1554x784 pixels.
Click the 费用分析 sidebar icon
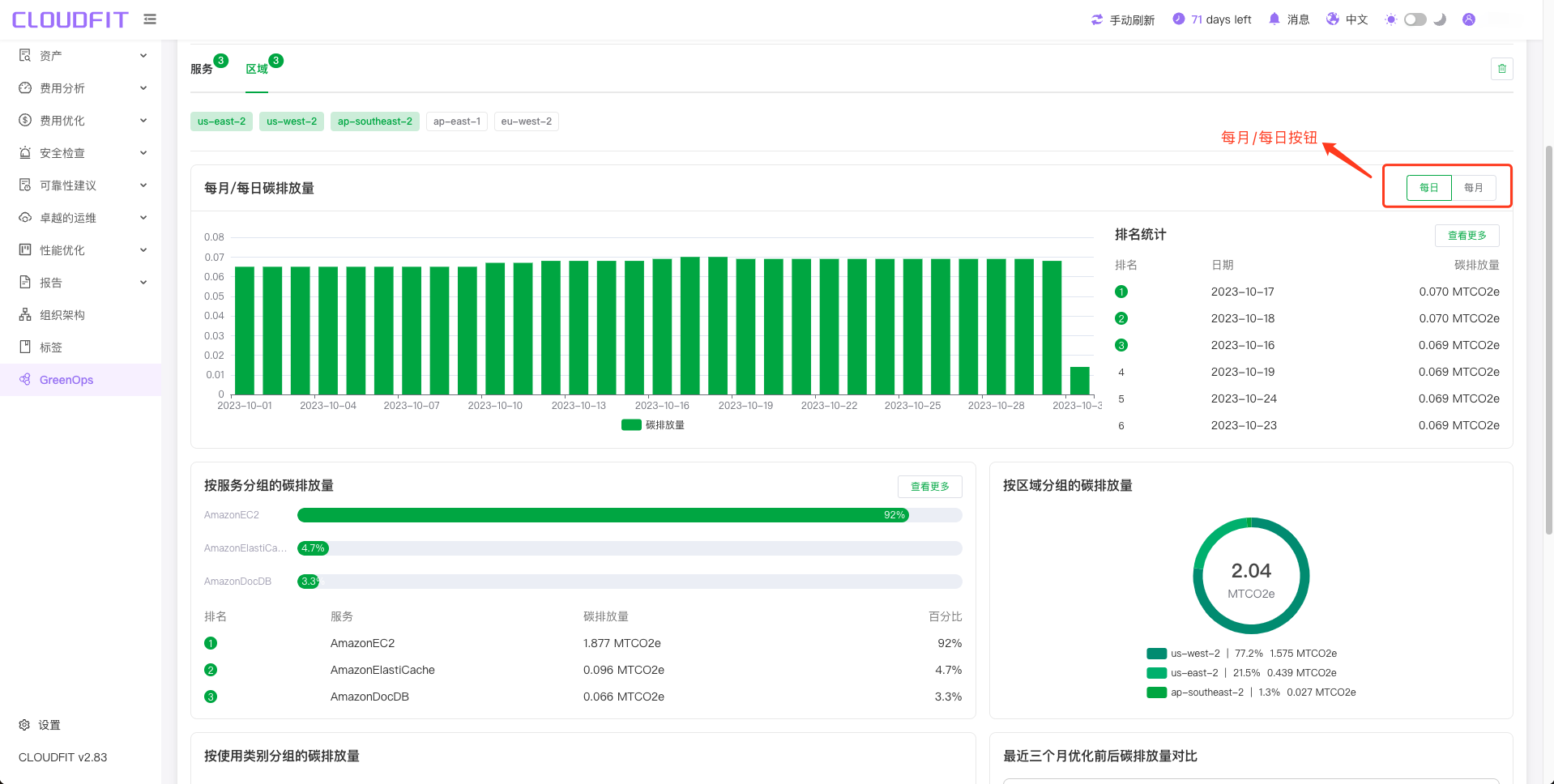pyautogui.click(x=25, y=87)
